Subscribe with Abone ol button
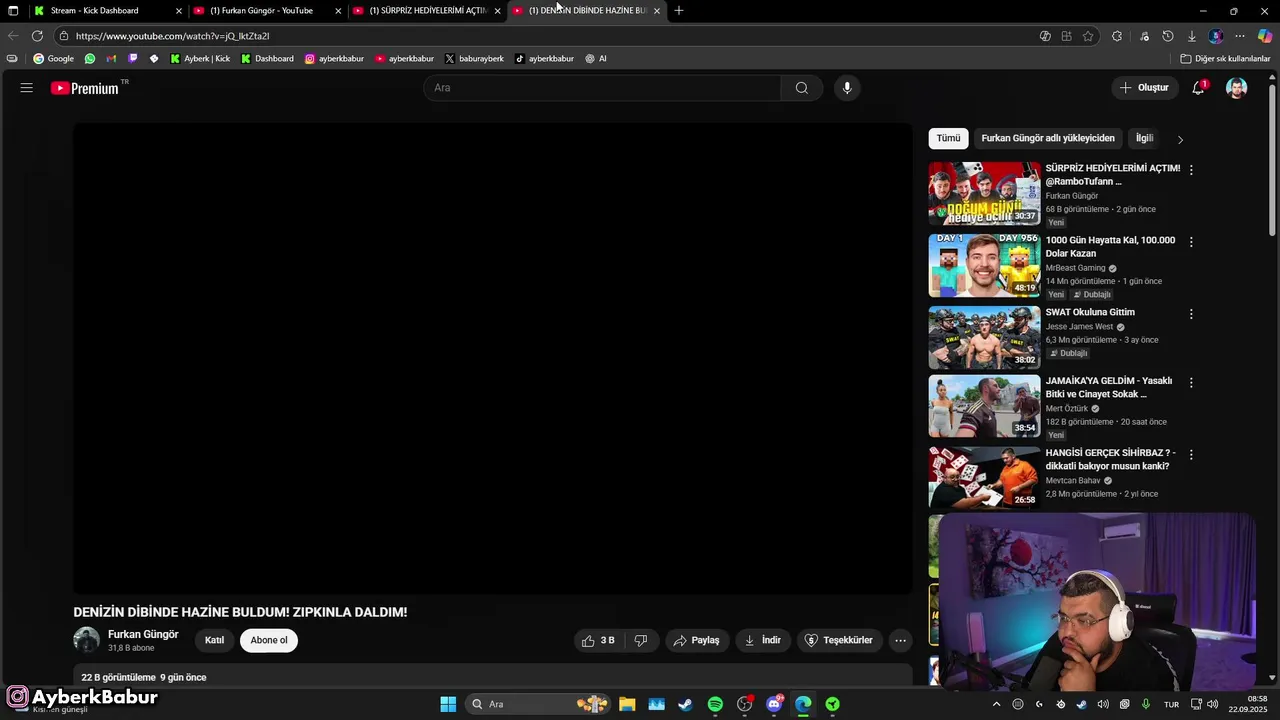This screenshot has height=720, width=1280. pyautogui.click(x=269, y=640)
